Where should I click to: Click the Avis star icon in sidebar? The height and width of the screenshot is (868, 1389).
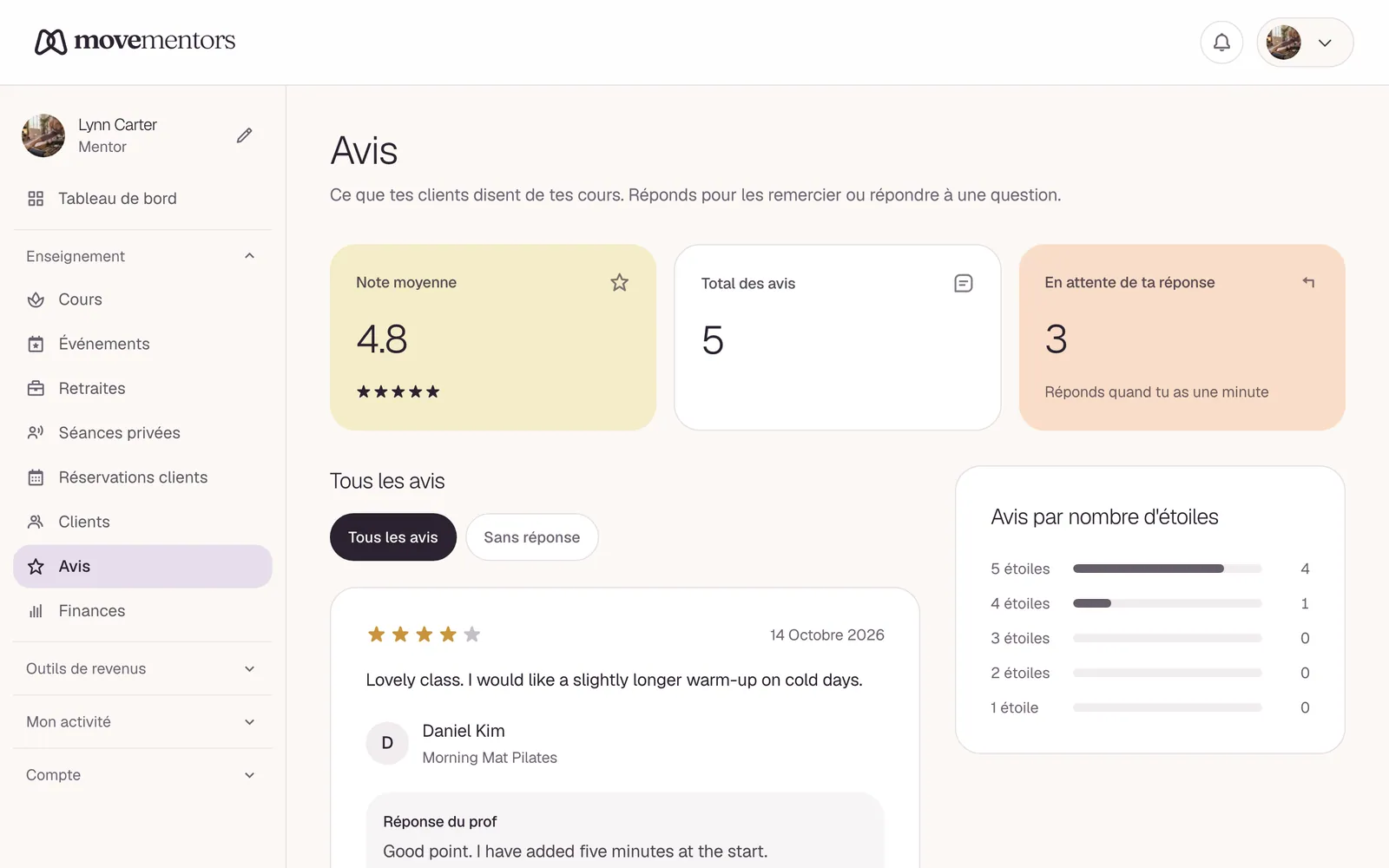pyautogui.click(x=36, y=567)
